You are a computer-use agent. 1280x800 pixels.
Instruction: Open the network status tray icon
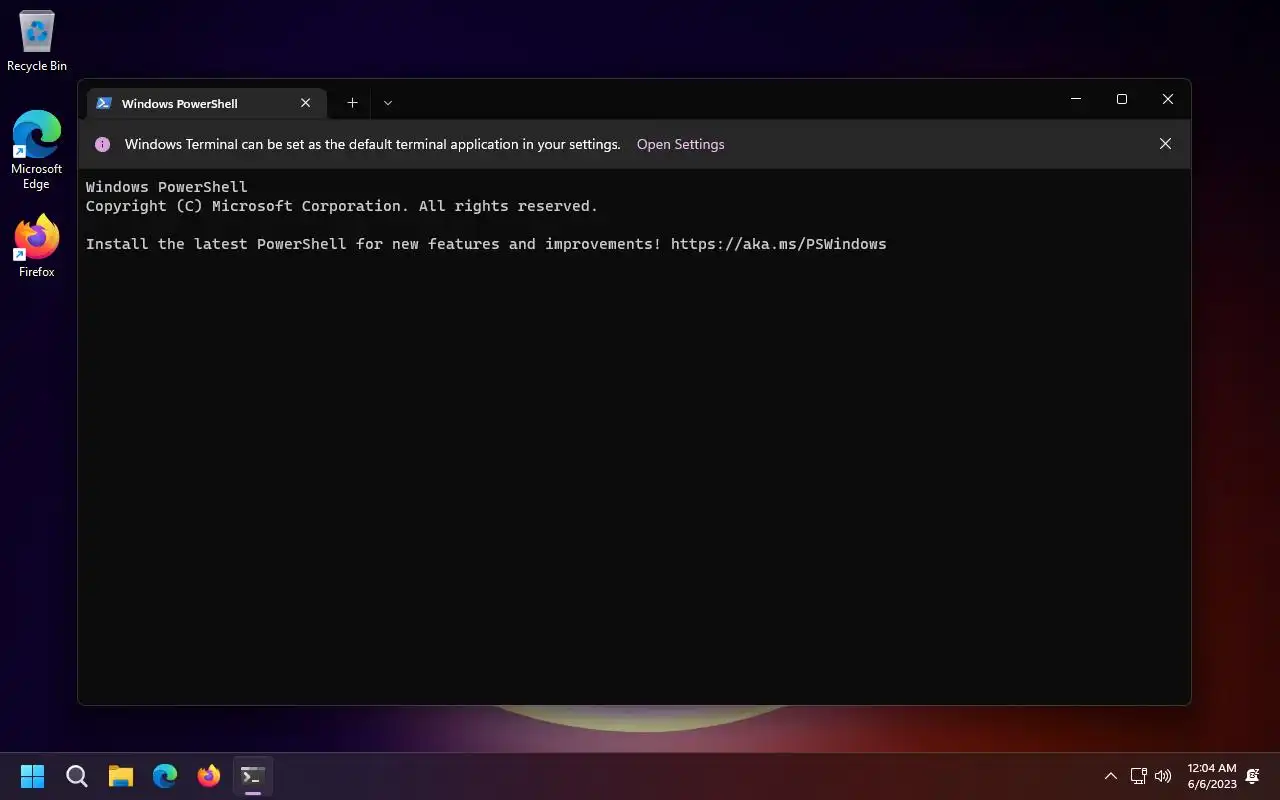point(1138,776)
